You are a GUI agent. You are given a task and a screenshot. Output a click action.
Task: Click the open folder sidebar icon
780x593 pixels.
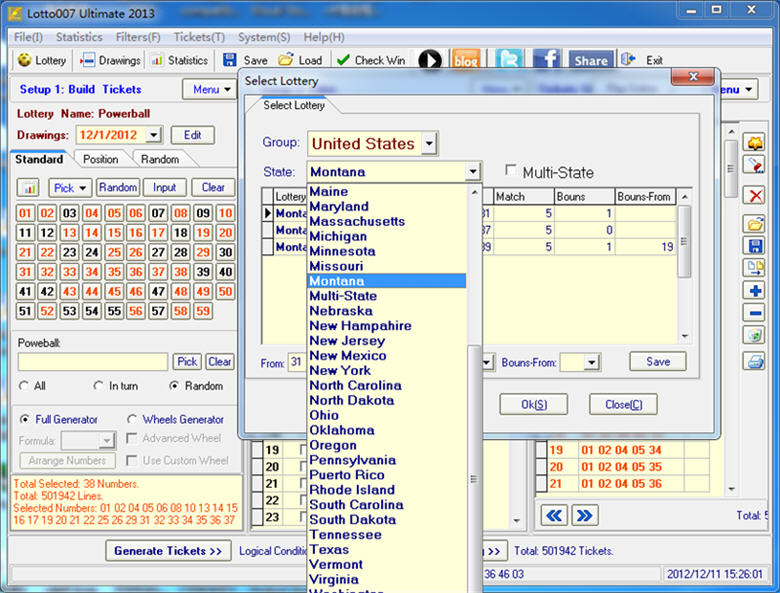click(x=755, y=224)
